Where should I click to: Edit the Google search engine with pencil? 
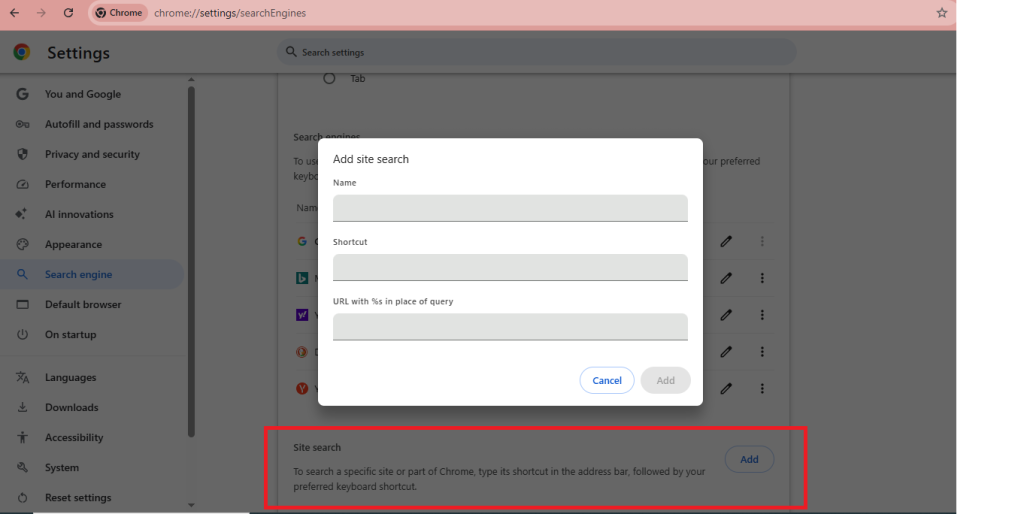tap(726, 242)
